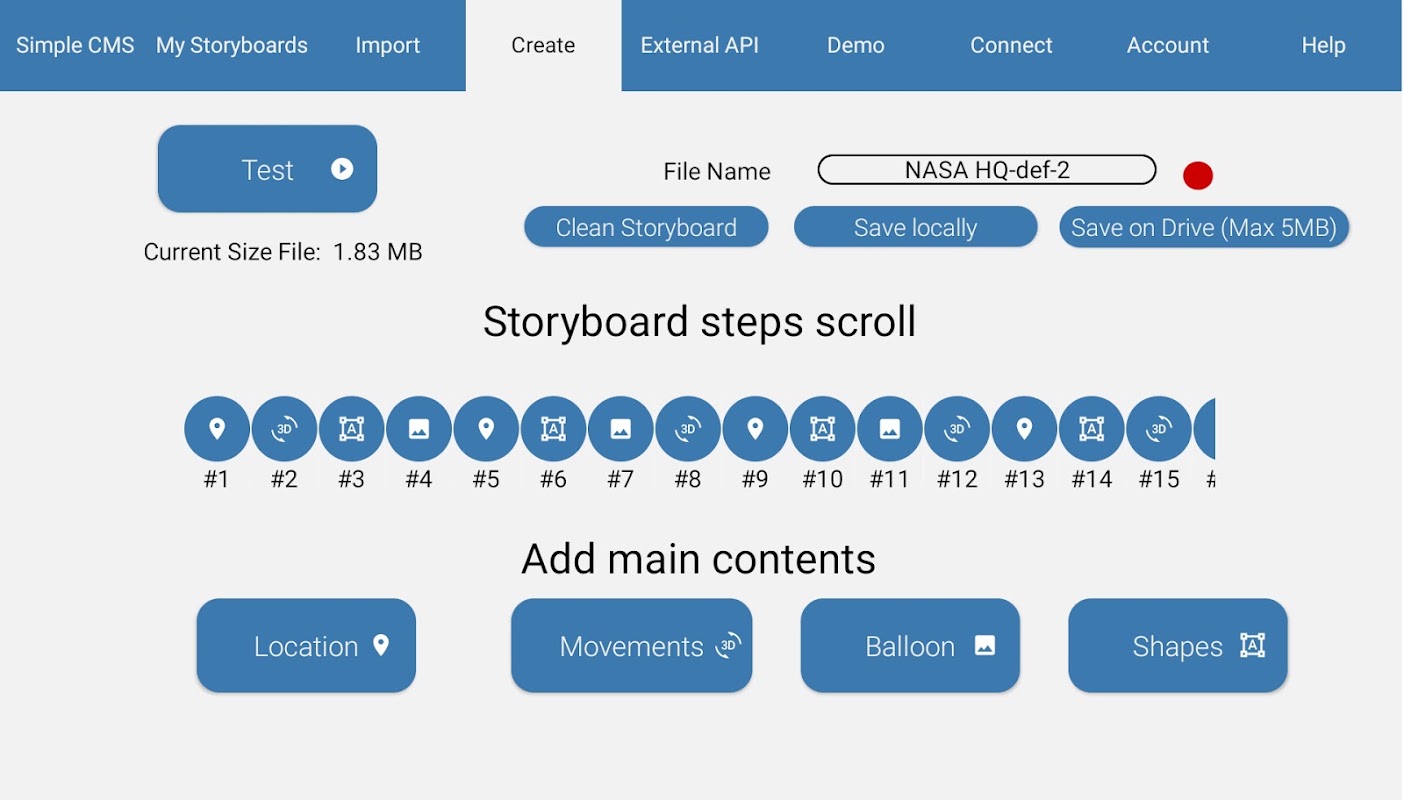Click Clean Storyboard button
Viewport: 1404px width, 800px height.
(x=646, y=227)
